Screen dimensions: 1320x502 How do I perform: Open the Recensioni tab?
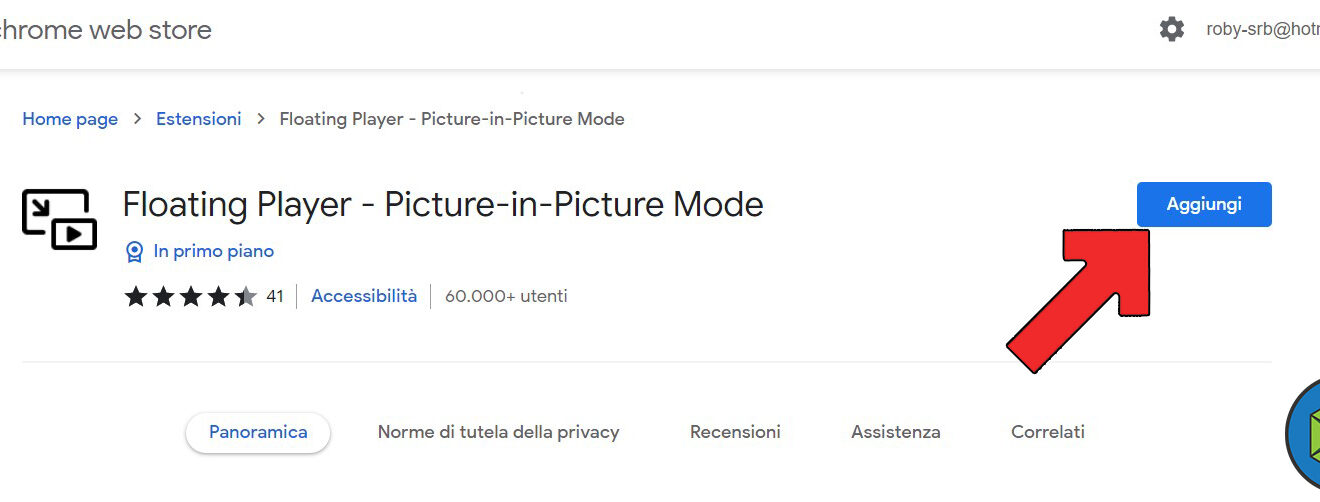[x=735, y=432]
